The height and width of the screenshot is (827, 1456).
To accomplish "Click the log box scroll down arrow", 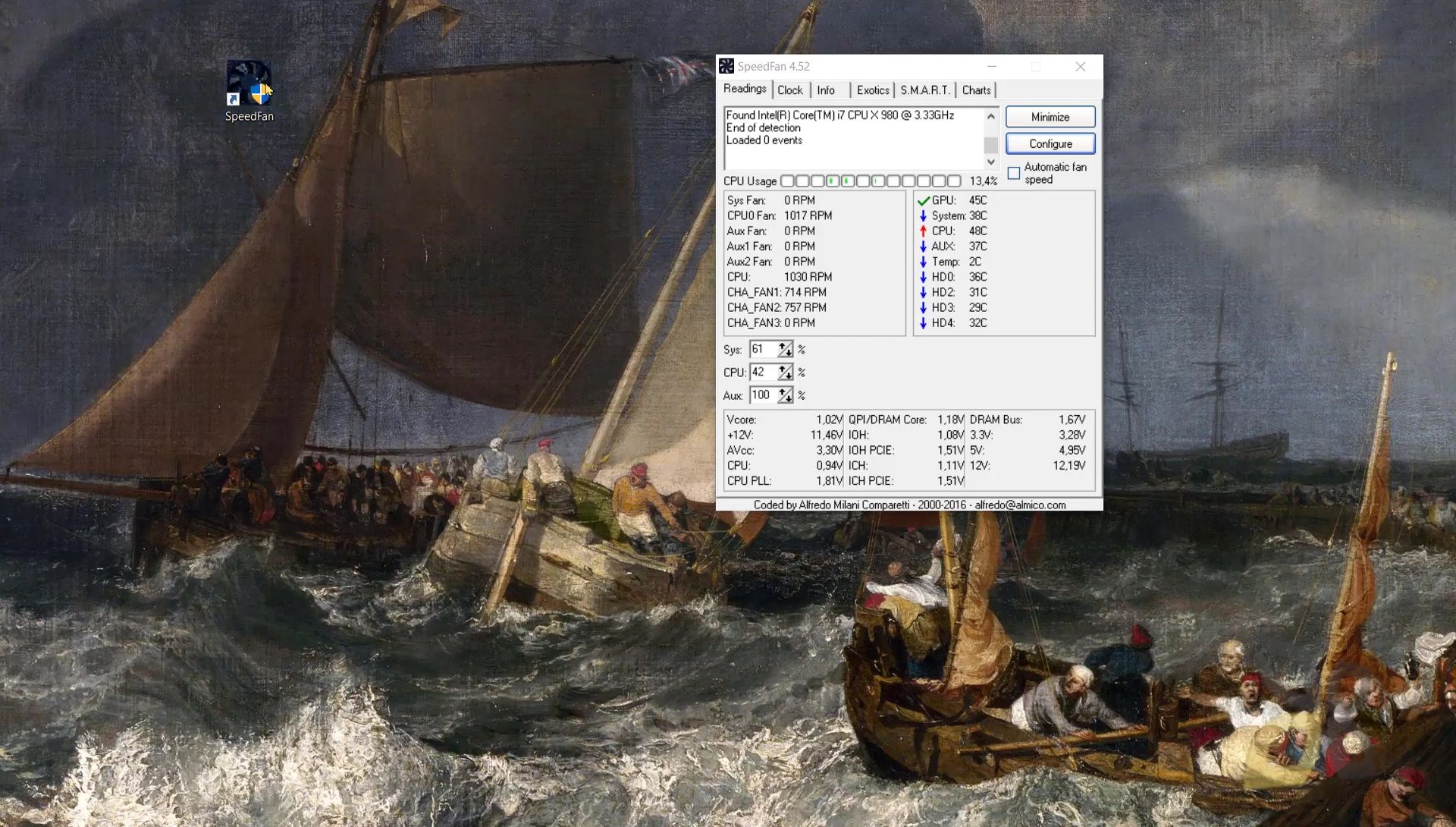I will click(990, 162).
